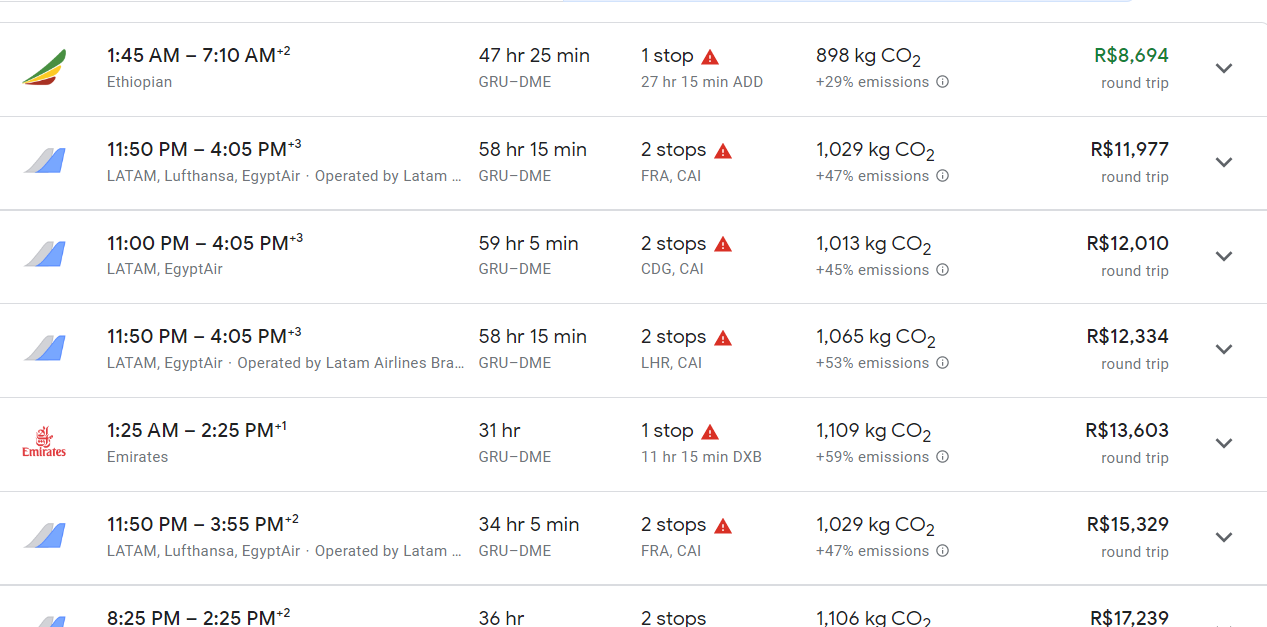Click emissions info icon for 898 kg CO2

[x=942, y=82]
